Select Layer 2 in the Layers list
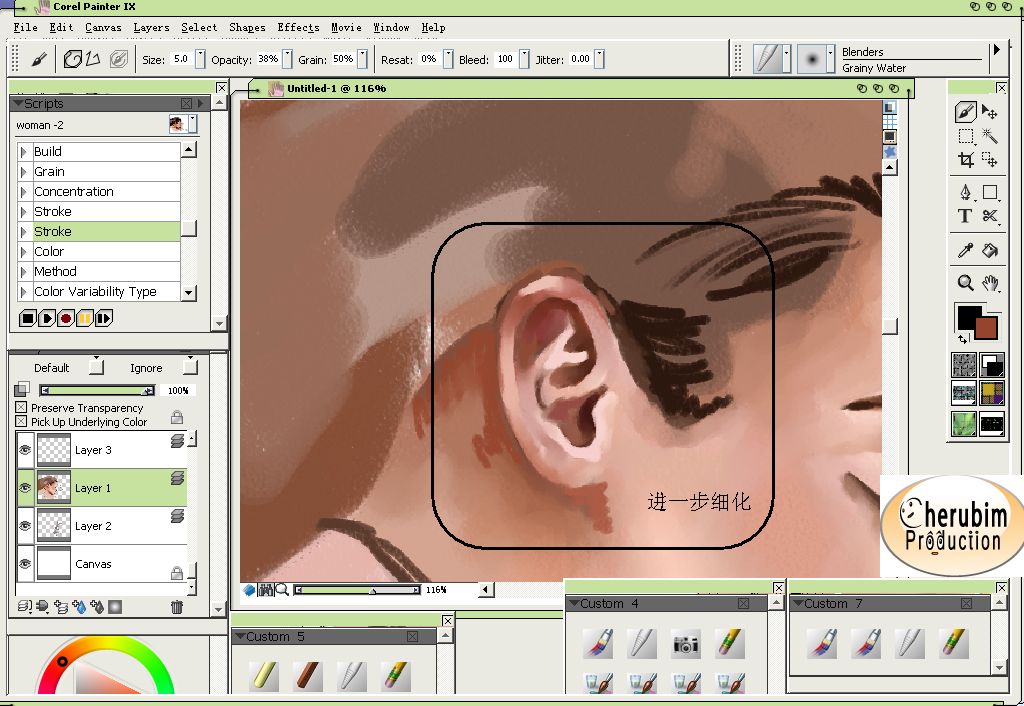This screenshot has height=706, width=1024. [101, 526]
